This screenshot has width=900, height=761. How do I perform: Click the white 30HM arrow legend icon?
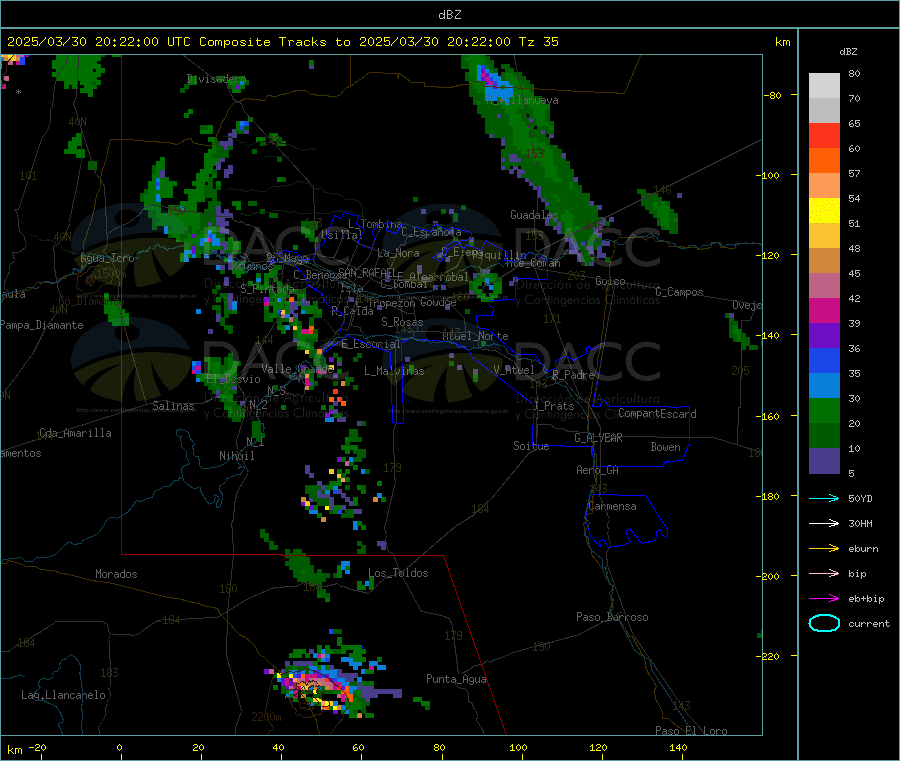coord(824,523)
